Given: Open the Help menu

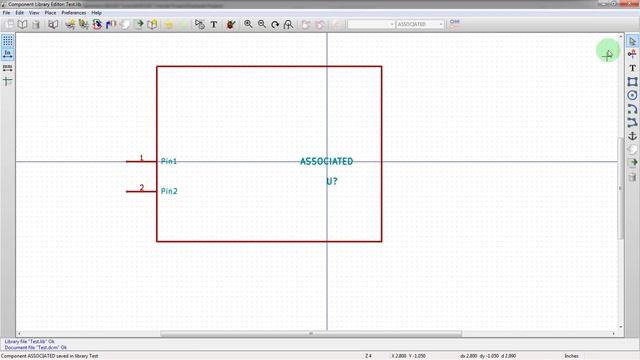Looking at the screenshot, I should click(96, 13).
